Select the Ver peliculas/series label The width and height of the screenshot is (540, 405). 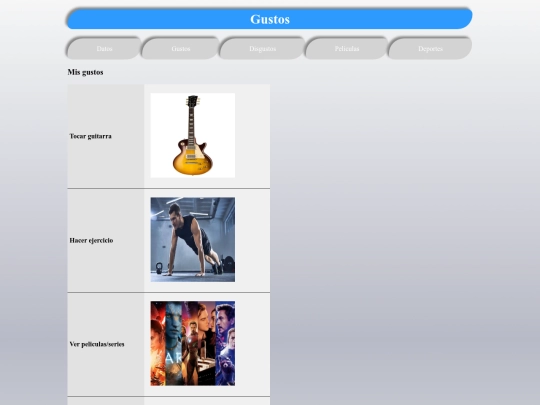[x=97, y=344]
